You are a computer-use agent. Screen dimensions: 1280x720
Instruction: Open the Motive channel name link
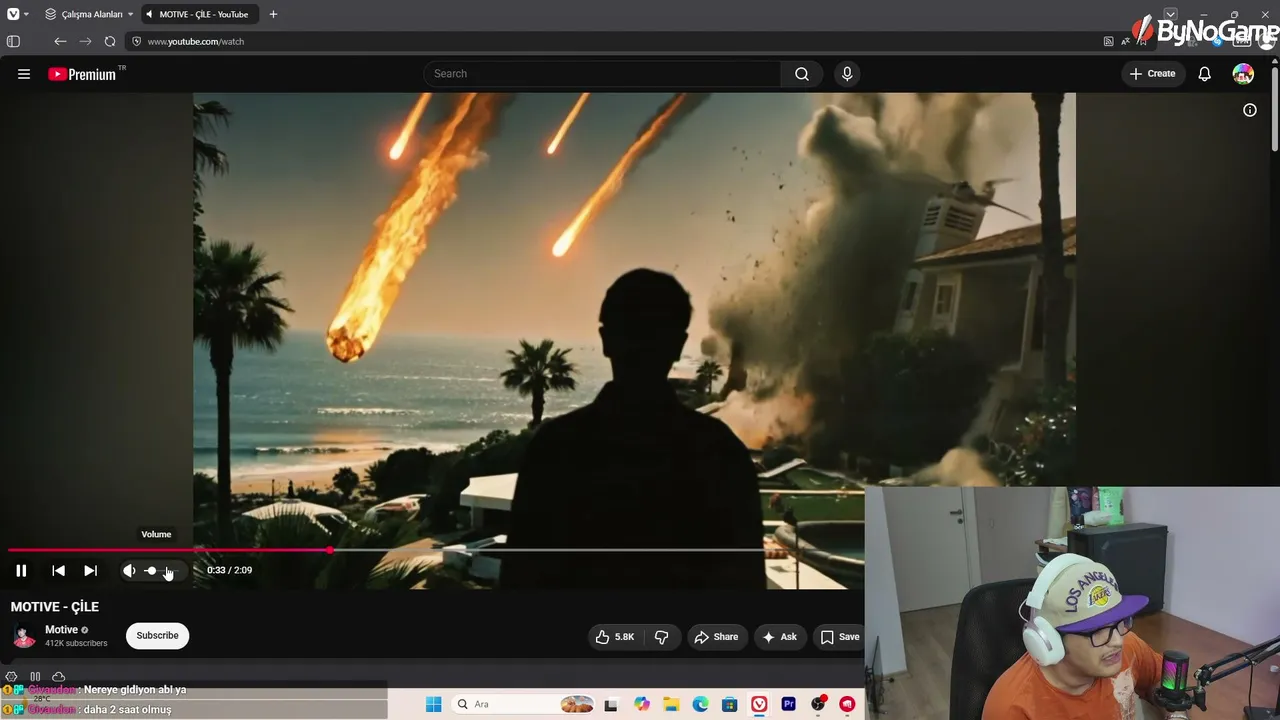61,630
